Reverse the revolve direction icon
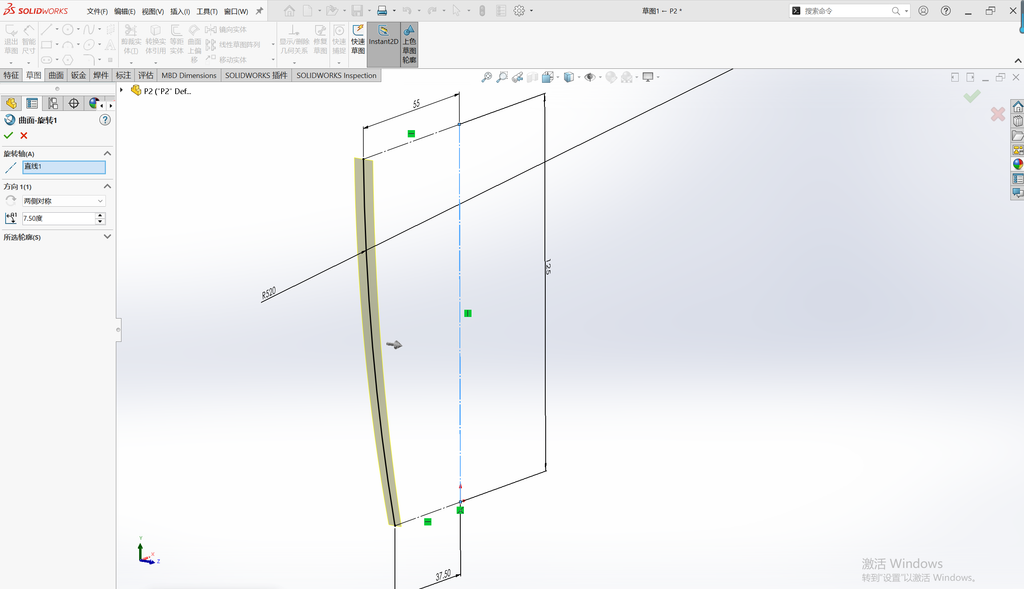This screenshot has width=1024, height=589. coord(10,201)
